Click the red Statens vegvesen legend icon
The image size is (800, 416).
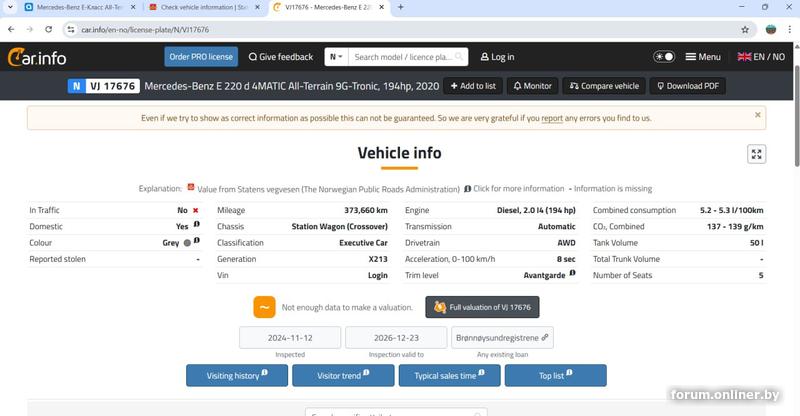pyautogui.click(x=191, y=187)
